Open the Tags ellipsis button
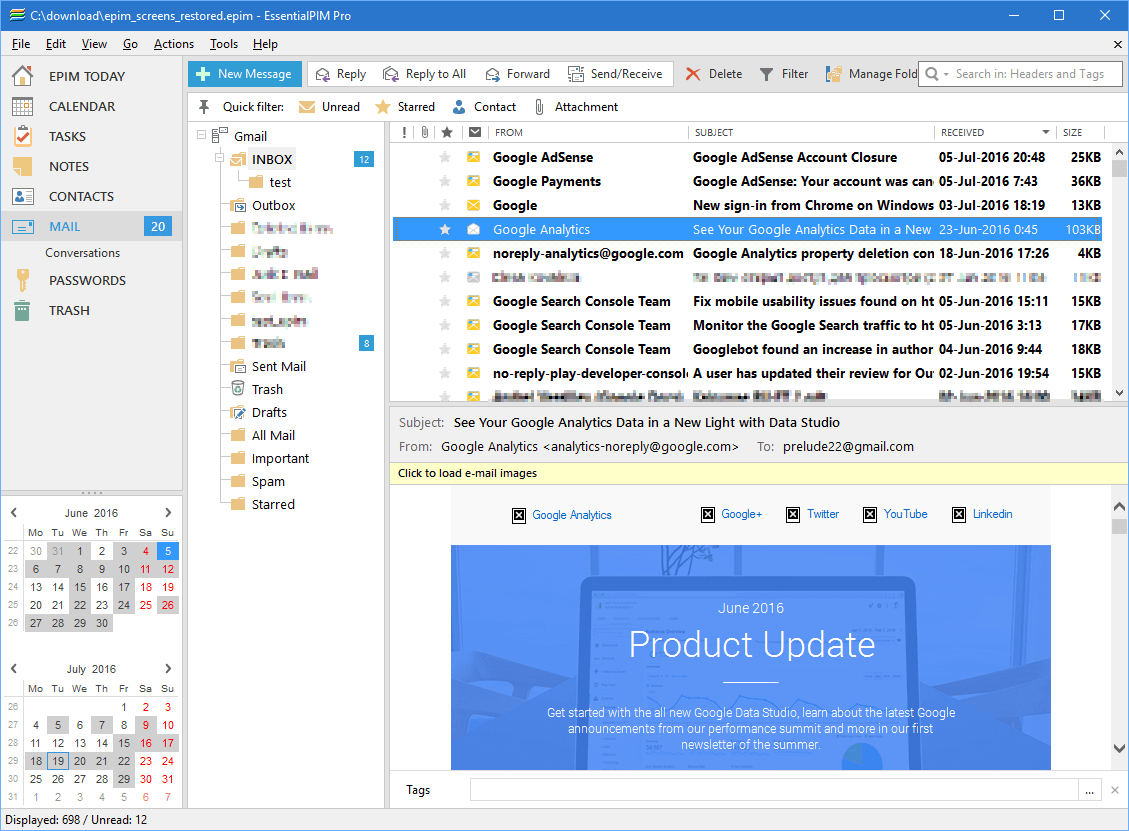Image resolution: width=1129 pixels, height=831 pixels. pyautogui.click(x=1089, y=790)
